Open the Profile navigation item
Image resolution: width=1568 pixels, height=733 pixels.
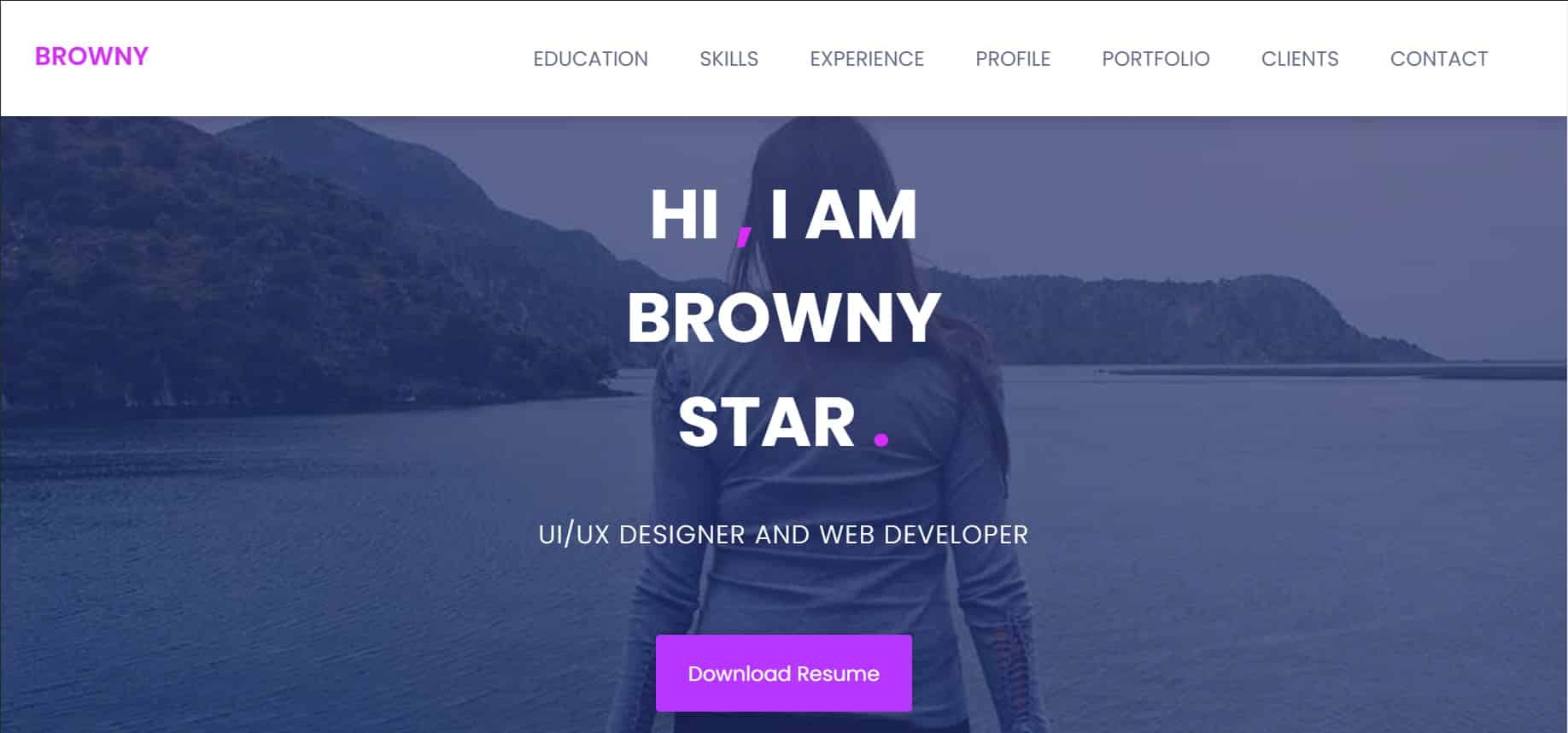point(1013,59)
